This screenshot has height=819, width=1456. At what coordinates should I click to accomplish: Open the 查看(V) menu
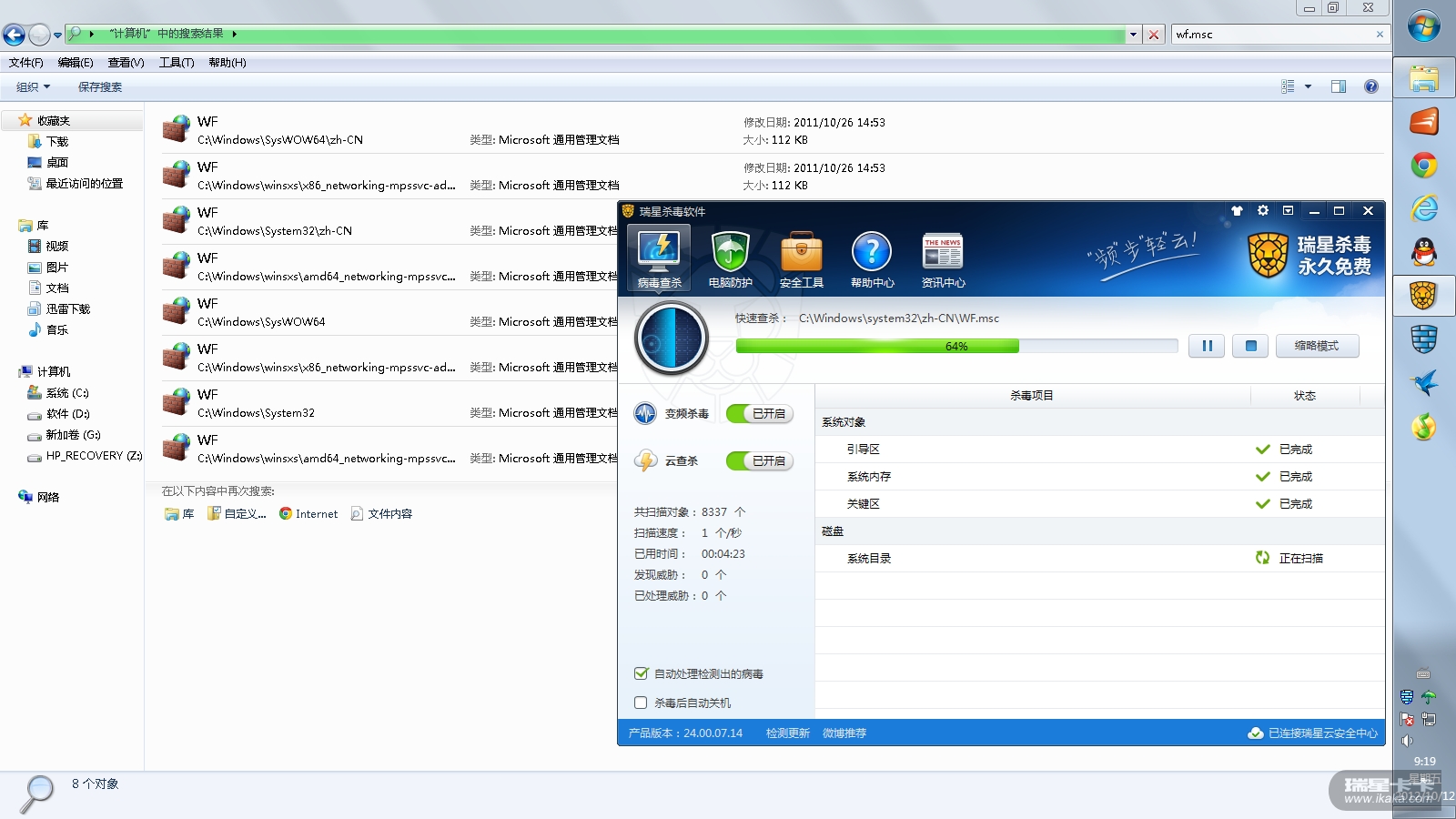tap(126, 63)
